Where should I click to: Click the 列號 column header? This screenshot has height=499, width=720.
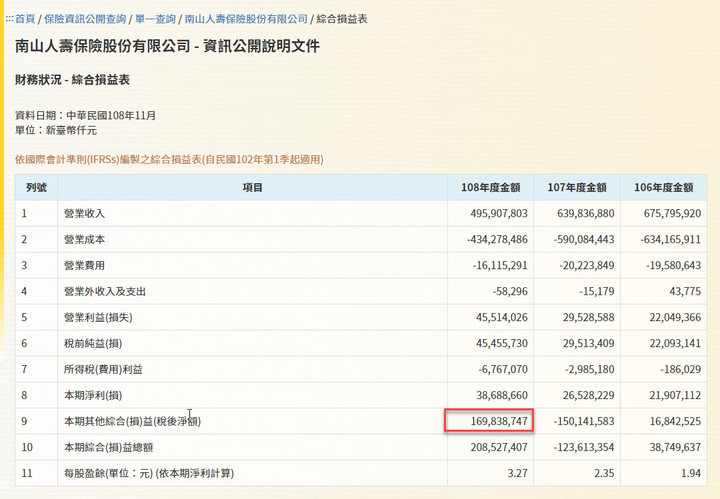coord(36,187)
